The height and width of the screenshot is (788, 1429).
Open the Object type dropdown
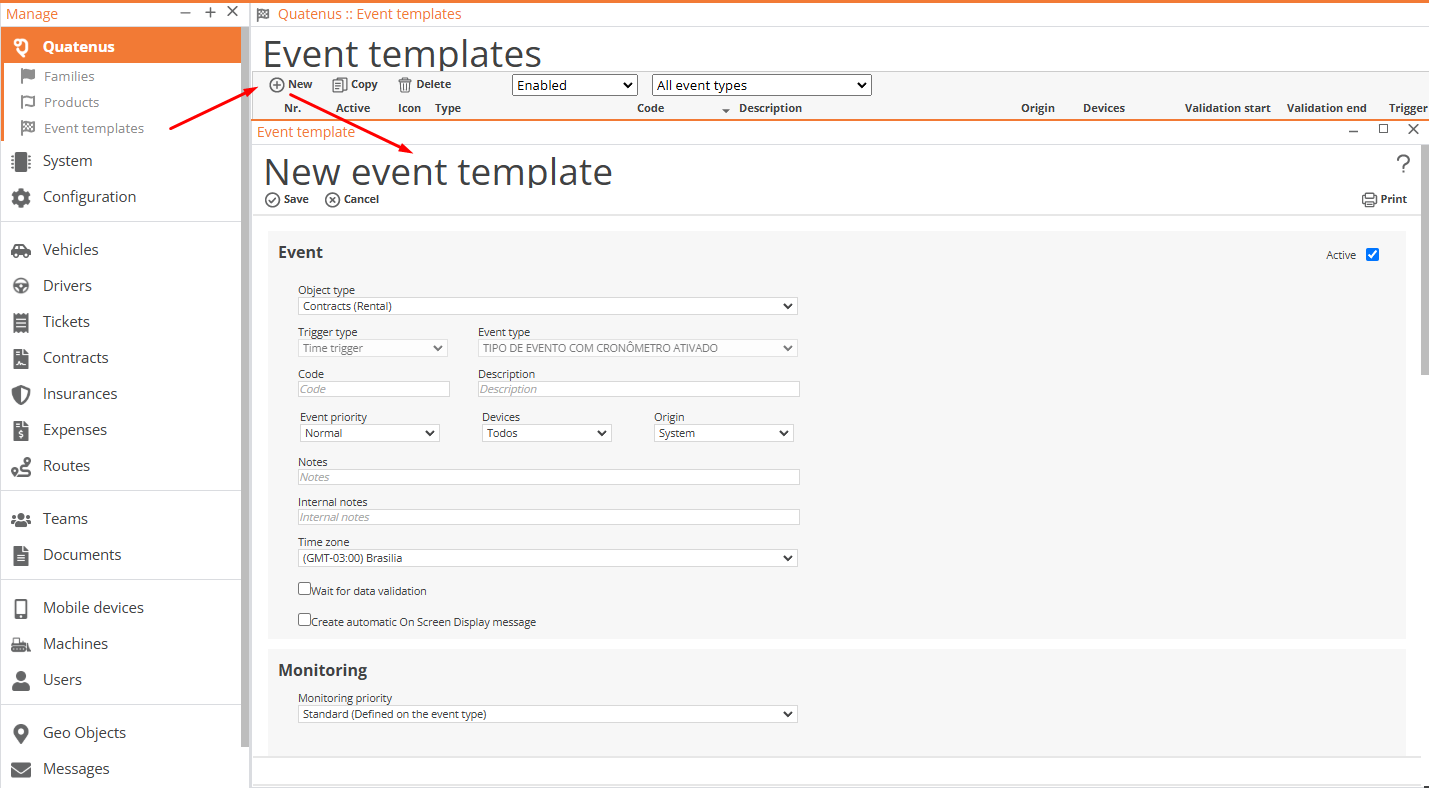pyautogui.click(x=547, y=307)
